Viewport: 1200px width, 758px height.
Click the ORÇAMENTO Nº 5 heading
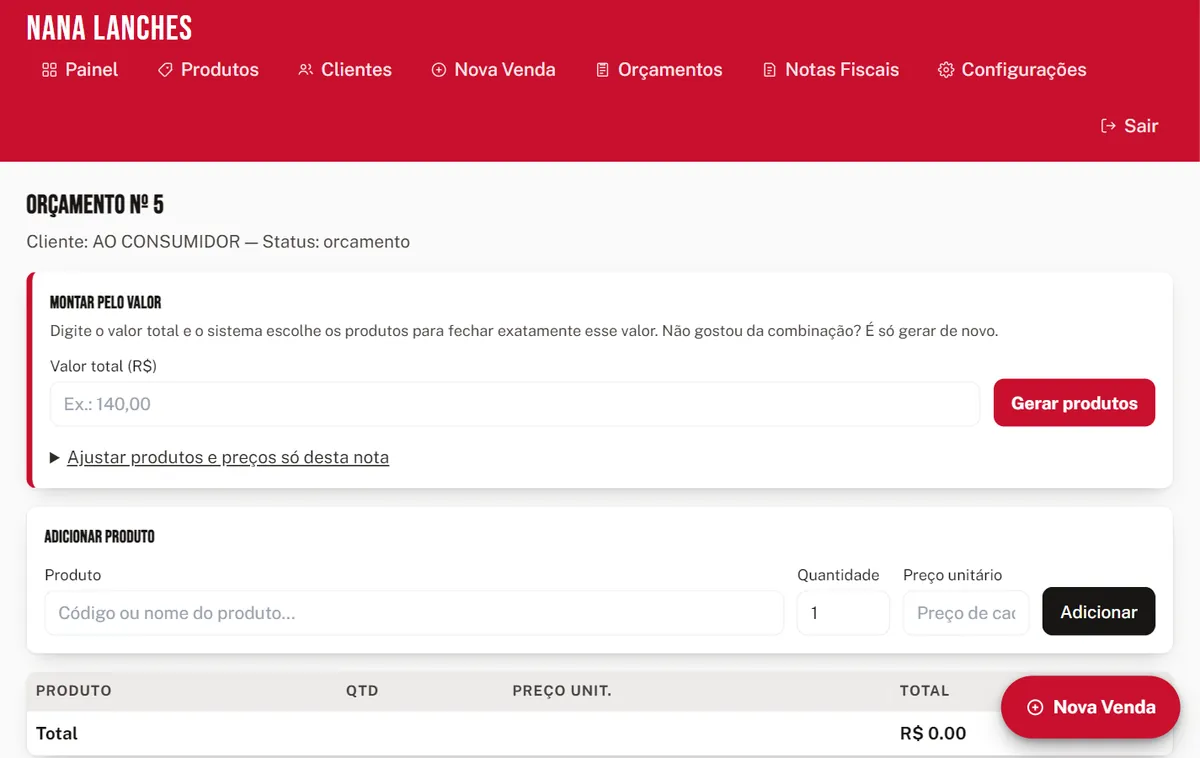(x=95, y=205)
